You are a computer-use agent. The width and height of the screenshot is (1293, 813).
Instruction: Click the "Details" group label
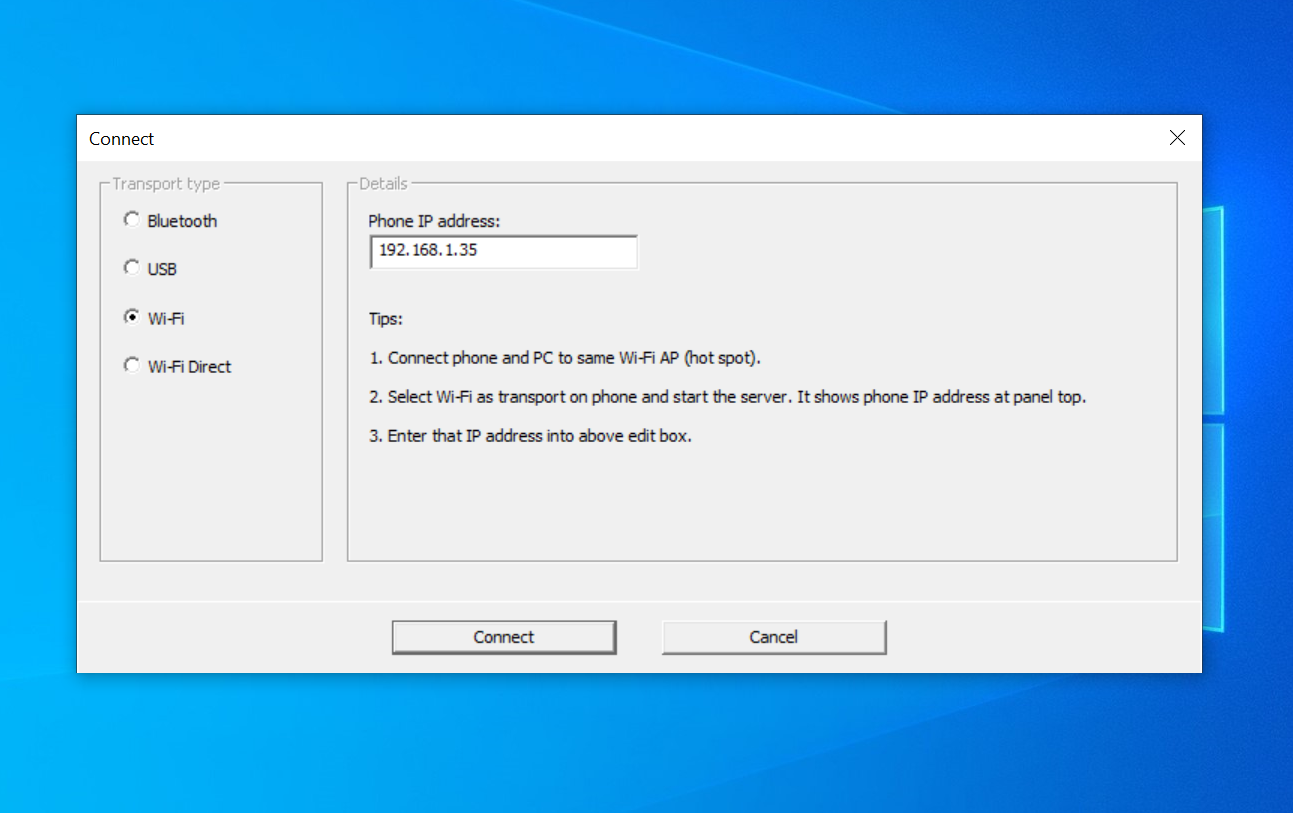pyautogui.click(x=383, y=184)
